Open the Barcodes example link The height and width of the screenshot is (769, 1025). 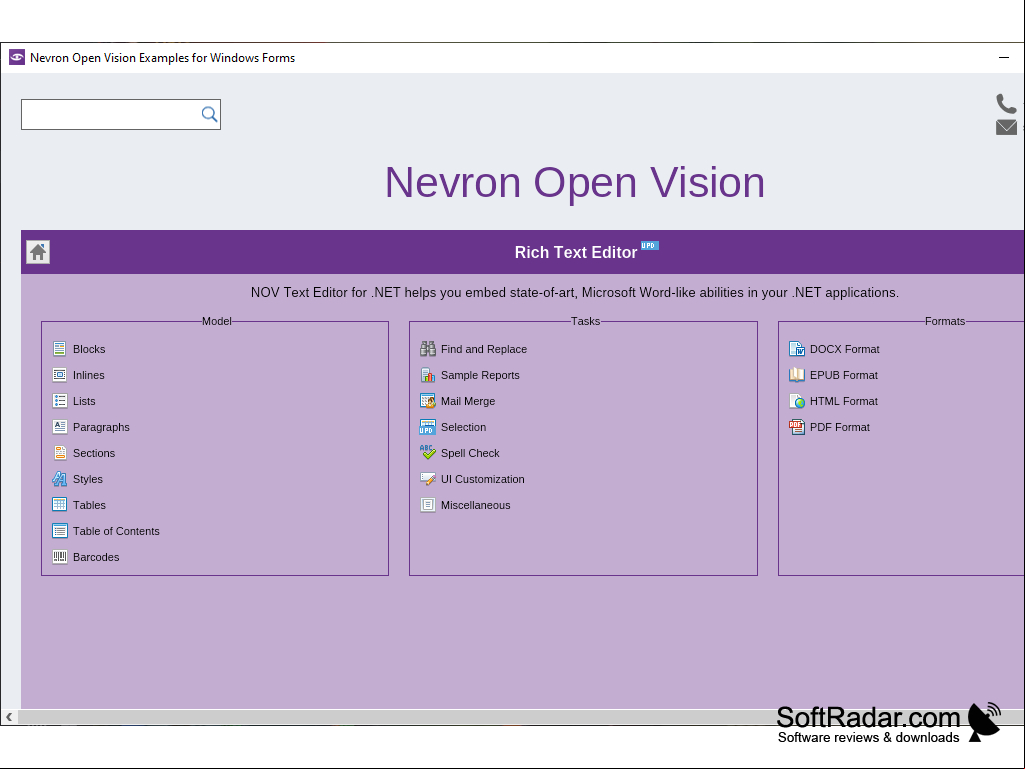[x=96, y=558]
